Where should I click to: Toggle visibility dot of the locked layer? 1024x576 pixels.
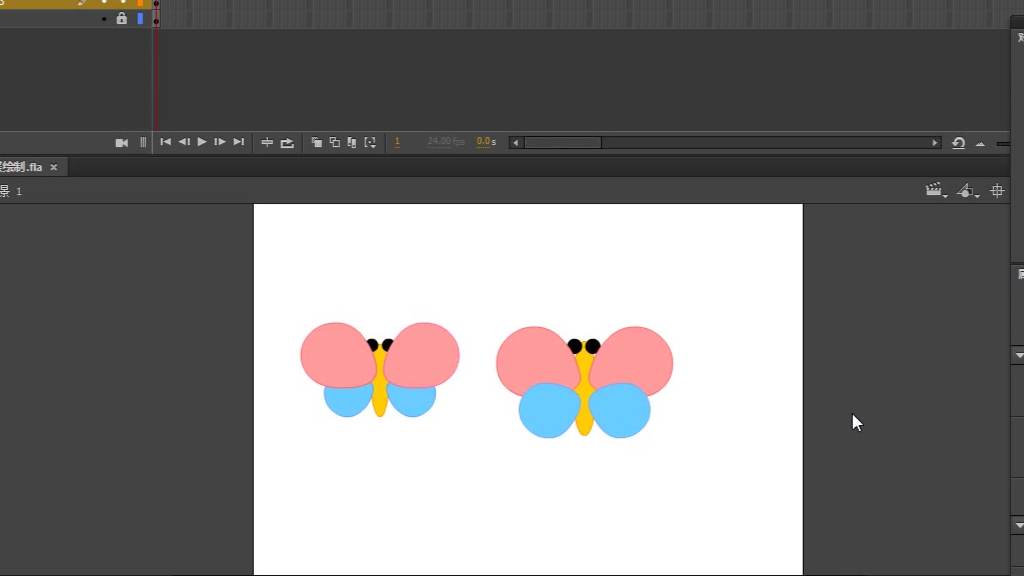coord(104,18)
